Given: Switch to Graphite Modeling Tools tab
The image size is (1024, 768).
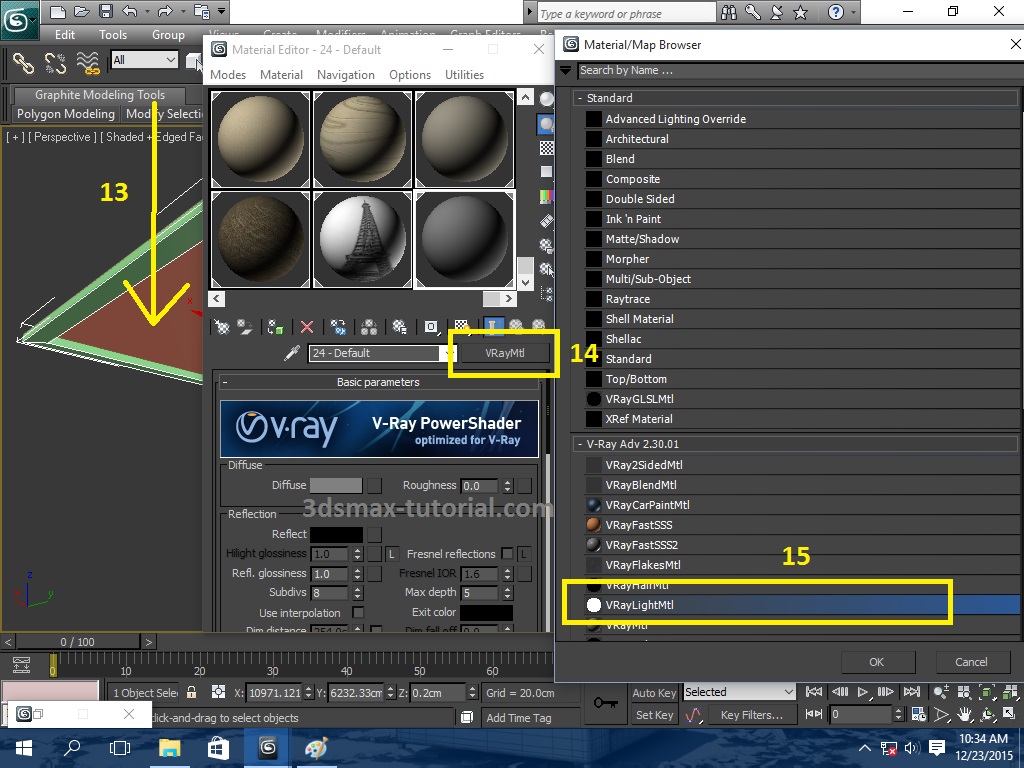Looking at the screenshot, I should coord(99,95).
